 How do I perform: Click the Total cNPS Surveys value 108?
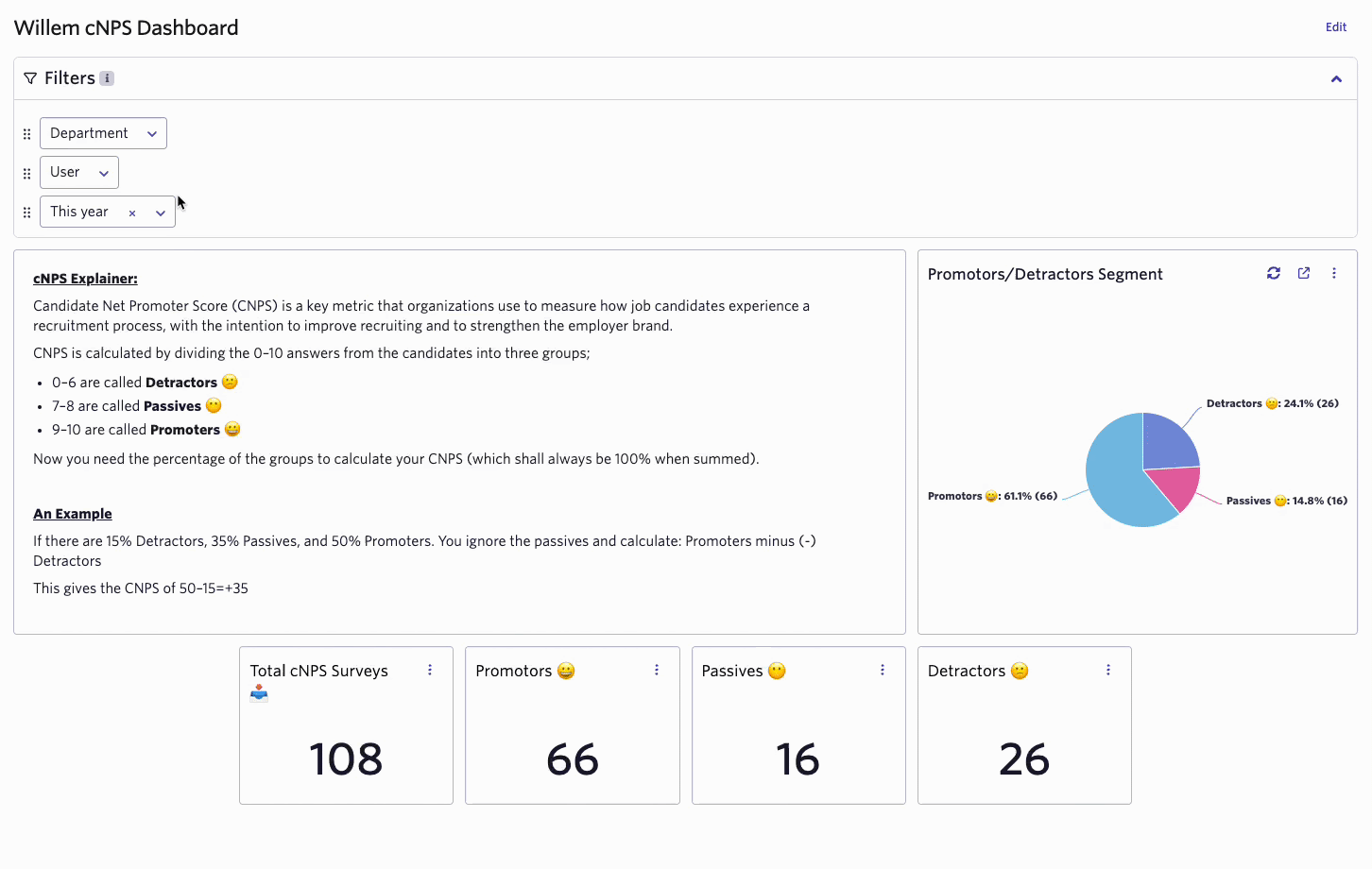tap(346, 758)
